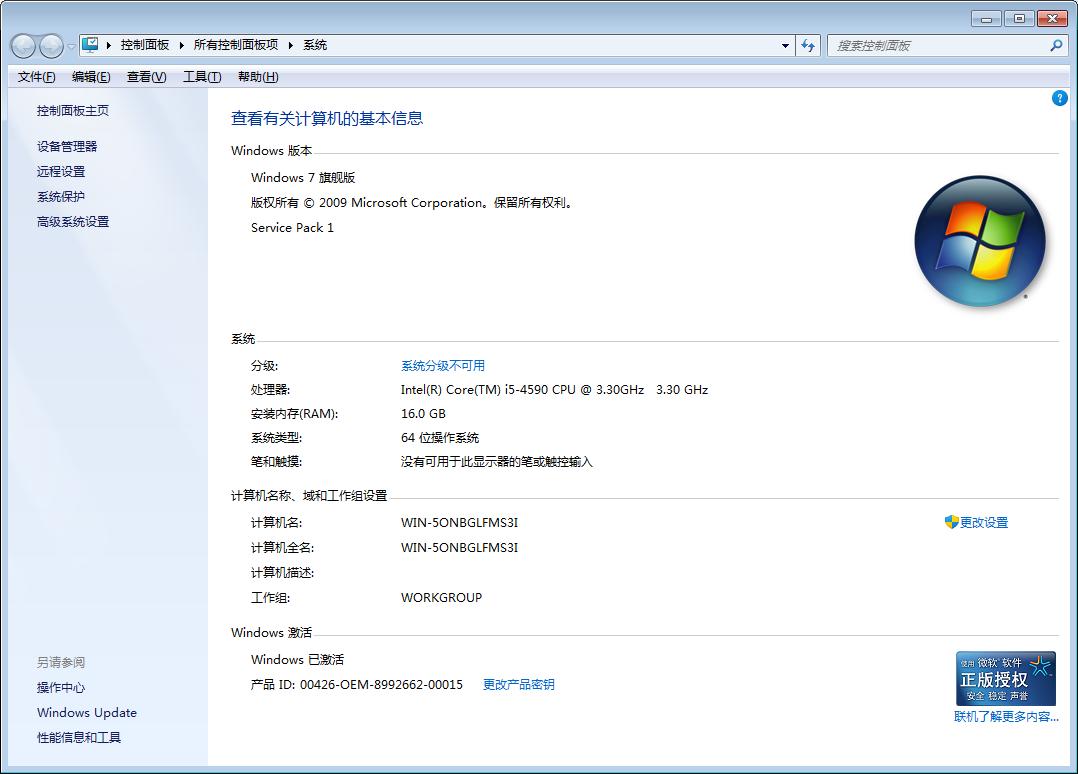This screenshot has height=774, width=1078.
Task: Open the address bar history dropdown
Action: [x=784, y=45]
